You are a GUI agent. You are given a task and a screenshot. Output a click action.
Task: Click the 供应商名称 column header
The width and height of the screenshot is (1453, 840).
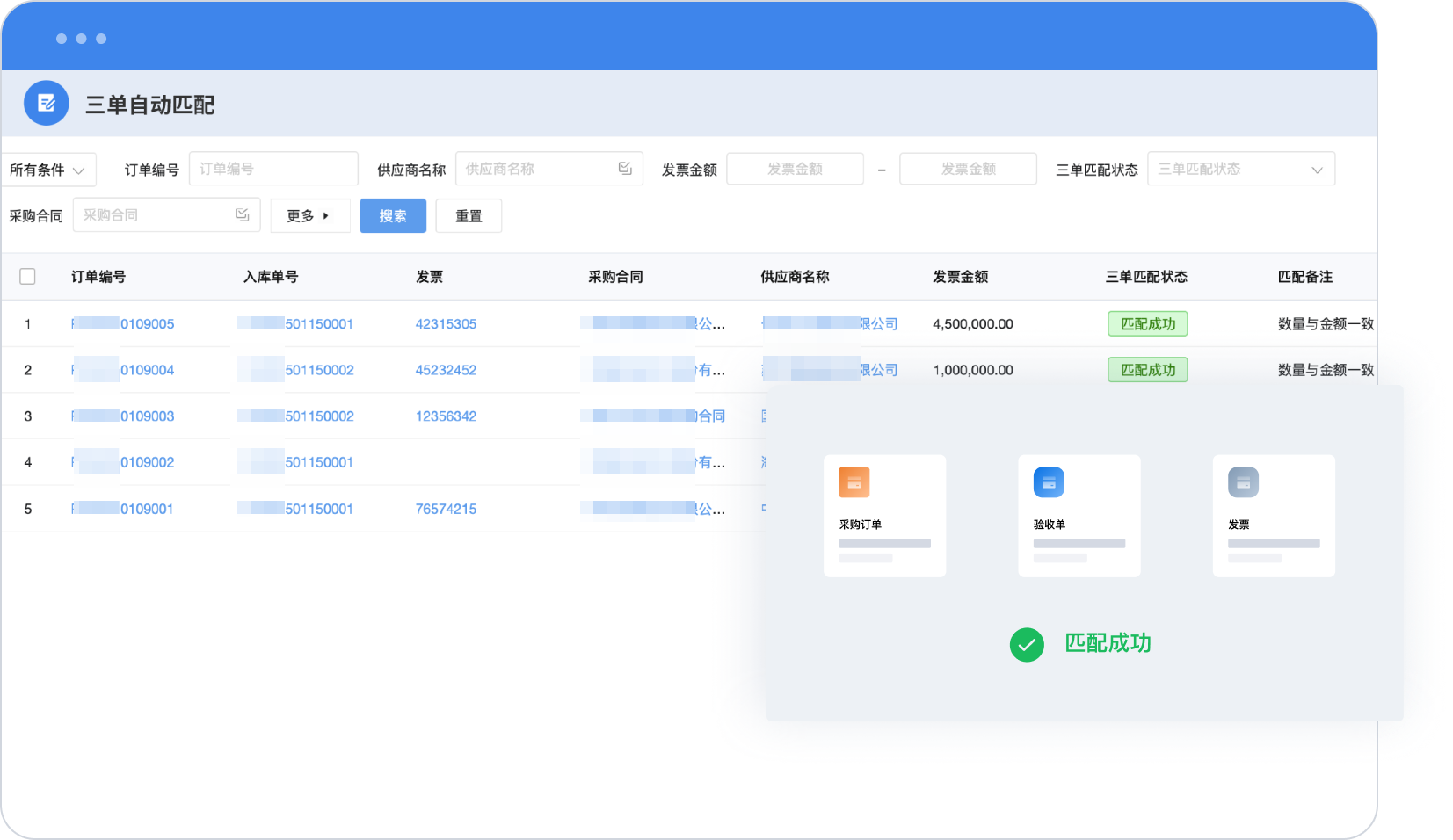tap(795, 277)
